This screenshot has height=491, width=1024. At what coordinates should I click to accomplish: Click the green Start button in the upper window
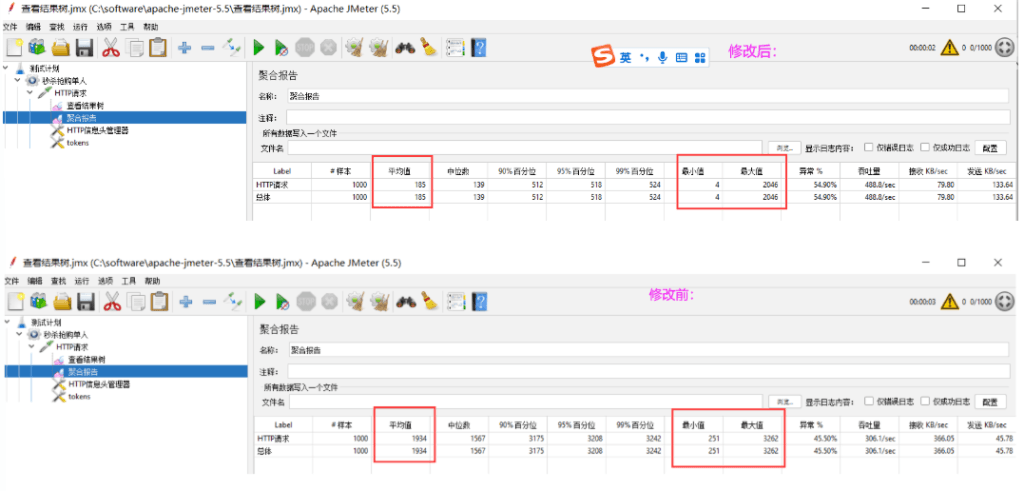[258, 47]
